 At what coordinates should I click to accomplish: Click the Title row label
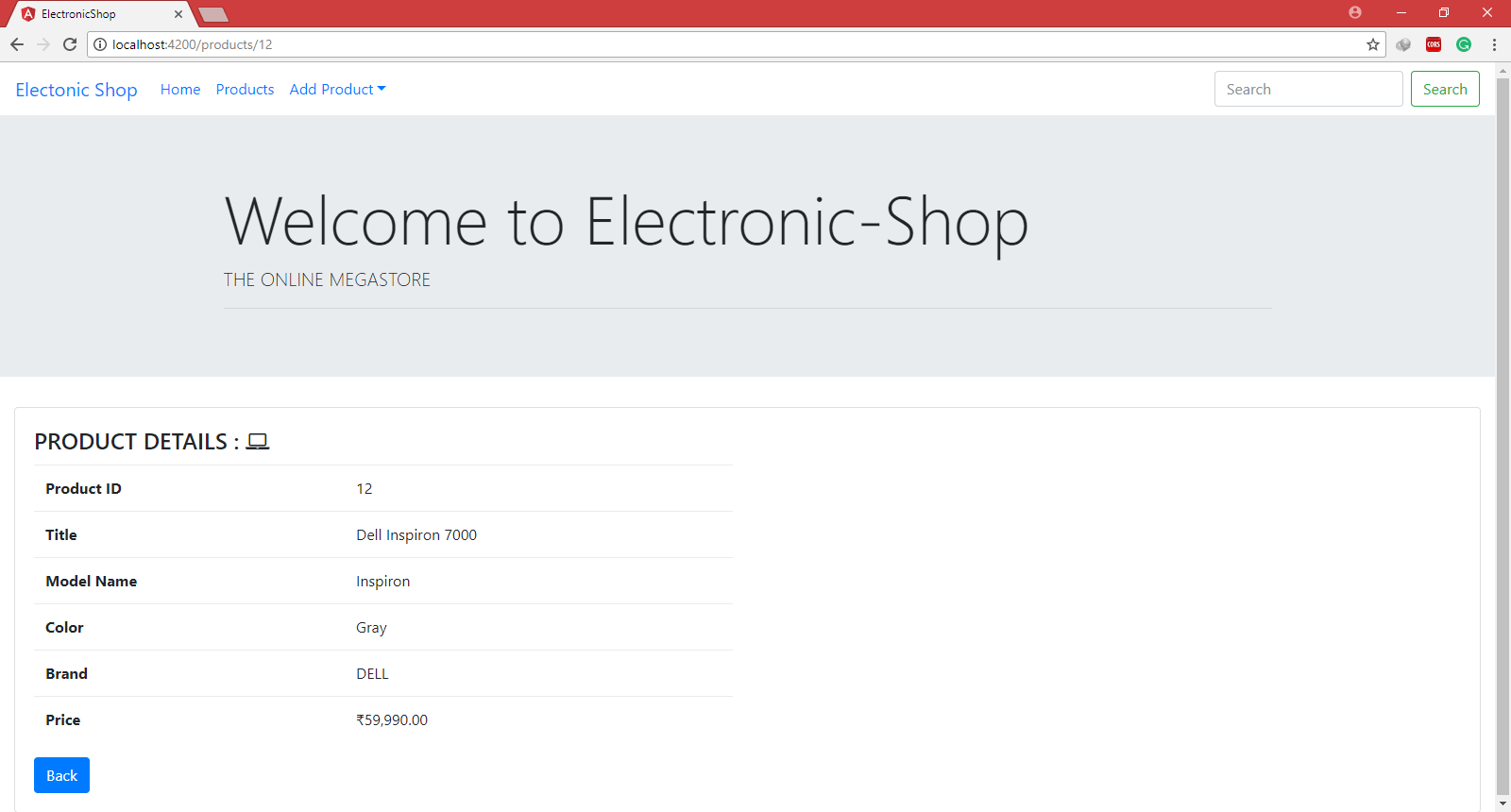(61, 534)
